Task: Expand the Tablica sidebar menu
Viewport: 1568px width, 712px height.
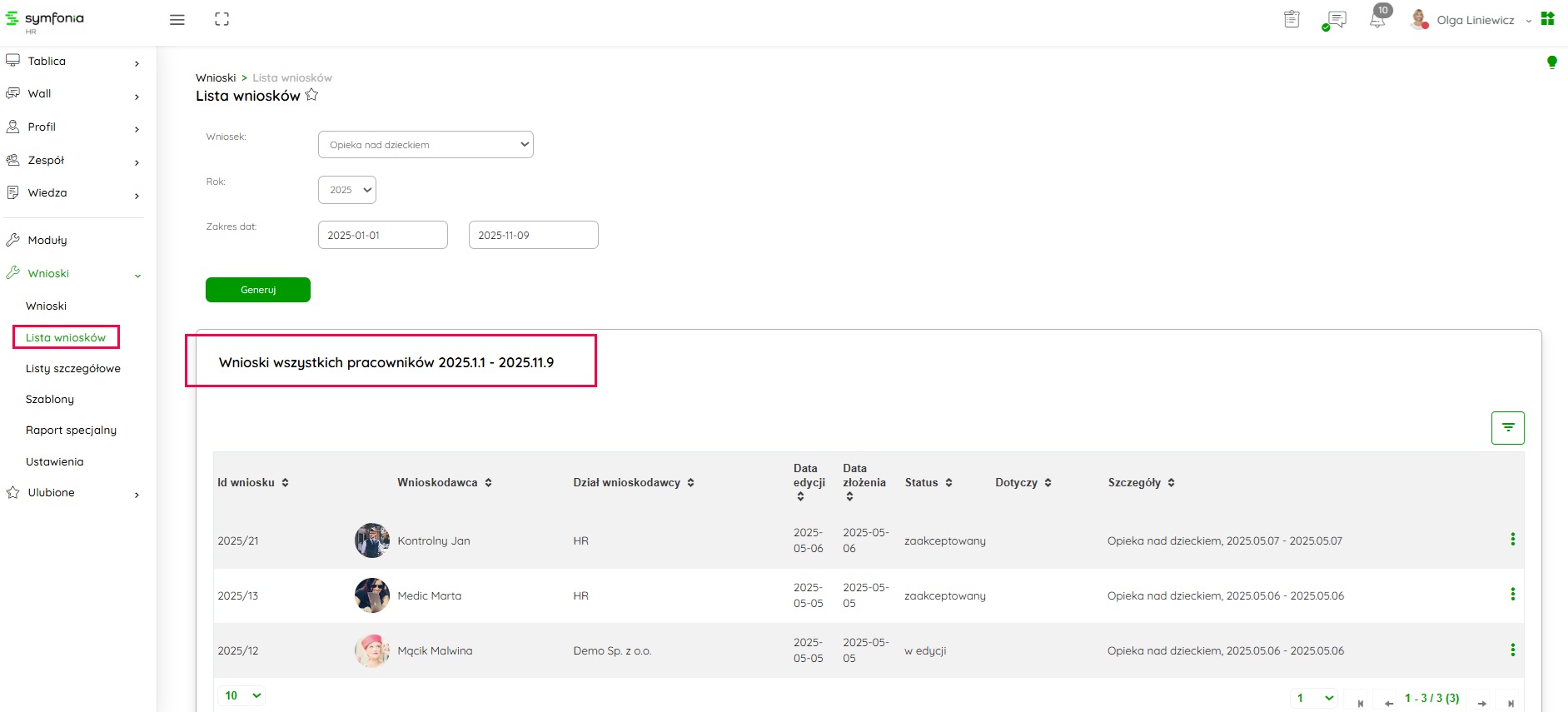Action: (x=72, y=62)
